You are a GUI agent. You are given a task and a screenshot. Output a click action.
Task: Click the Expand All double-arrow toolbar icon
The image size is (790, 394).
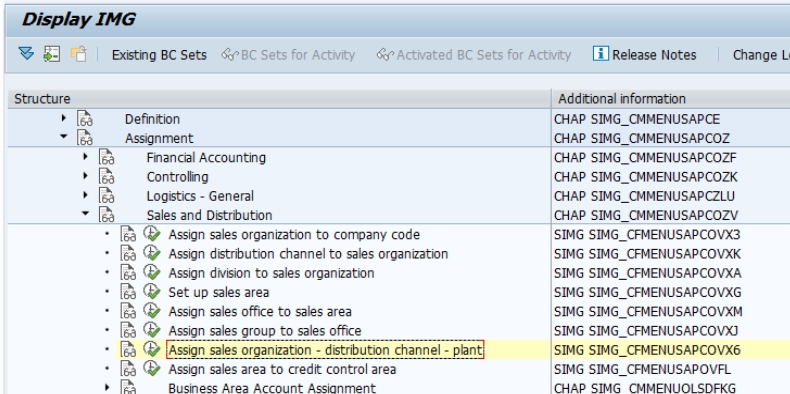[26, 54]
